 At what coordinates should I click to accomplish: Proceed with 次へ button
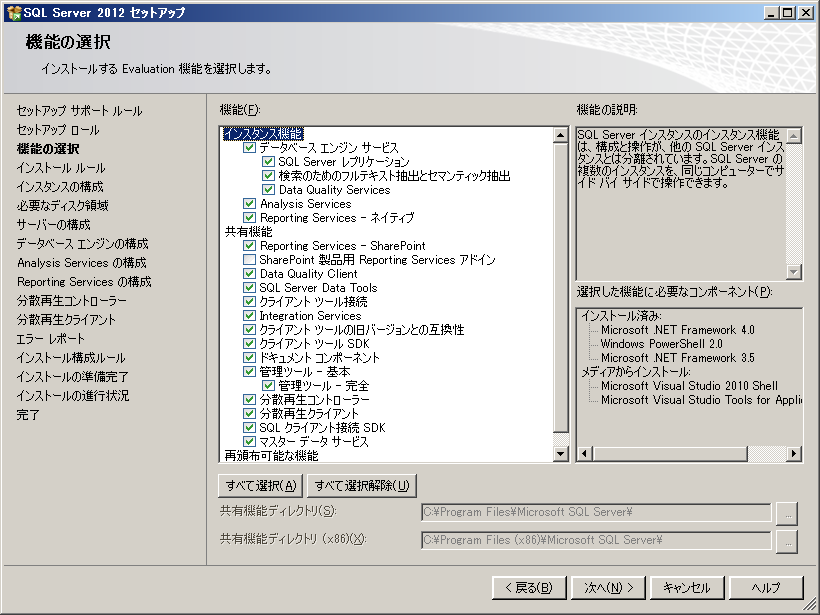[x=609, y=588]
